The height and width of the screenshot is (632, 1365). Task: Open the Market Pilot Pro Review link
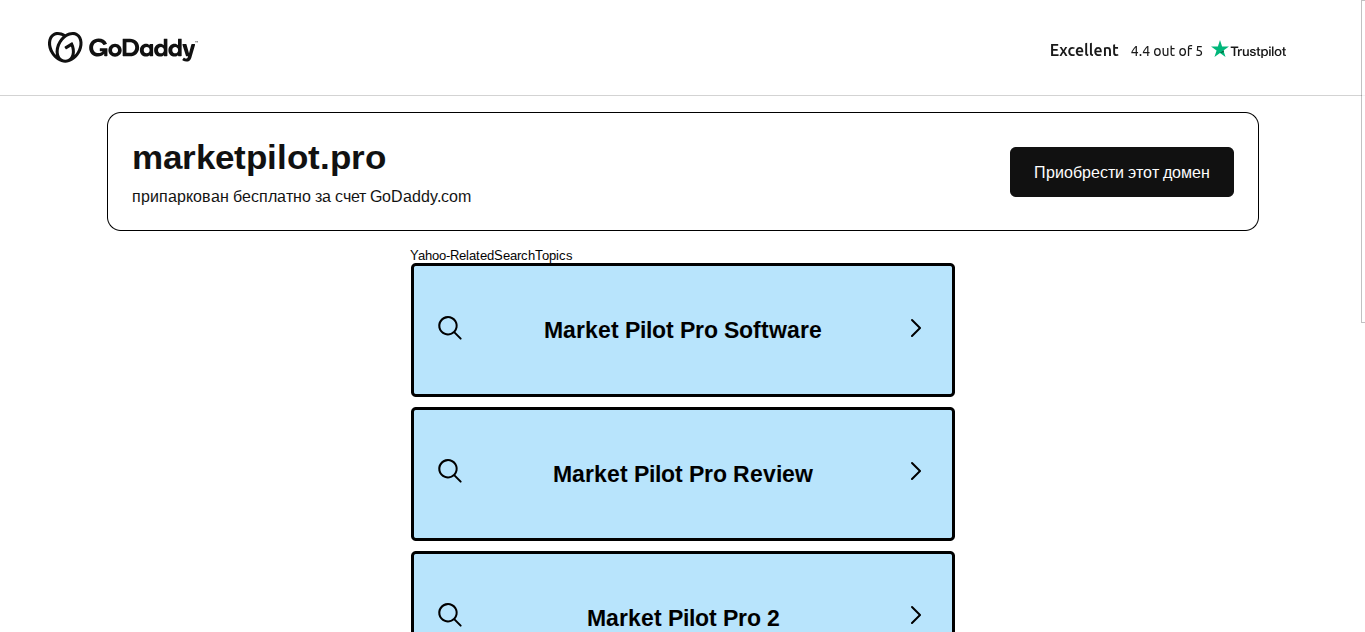683,474
